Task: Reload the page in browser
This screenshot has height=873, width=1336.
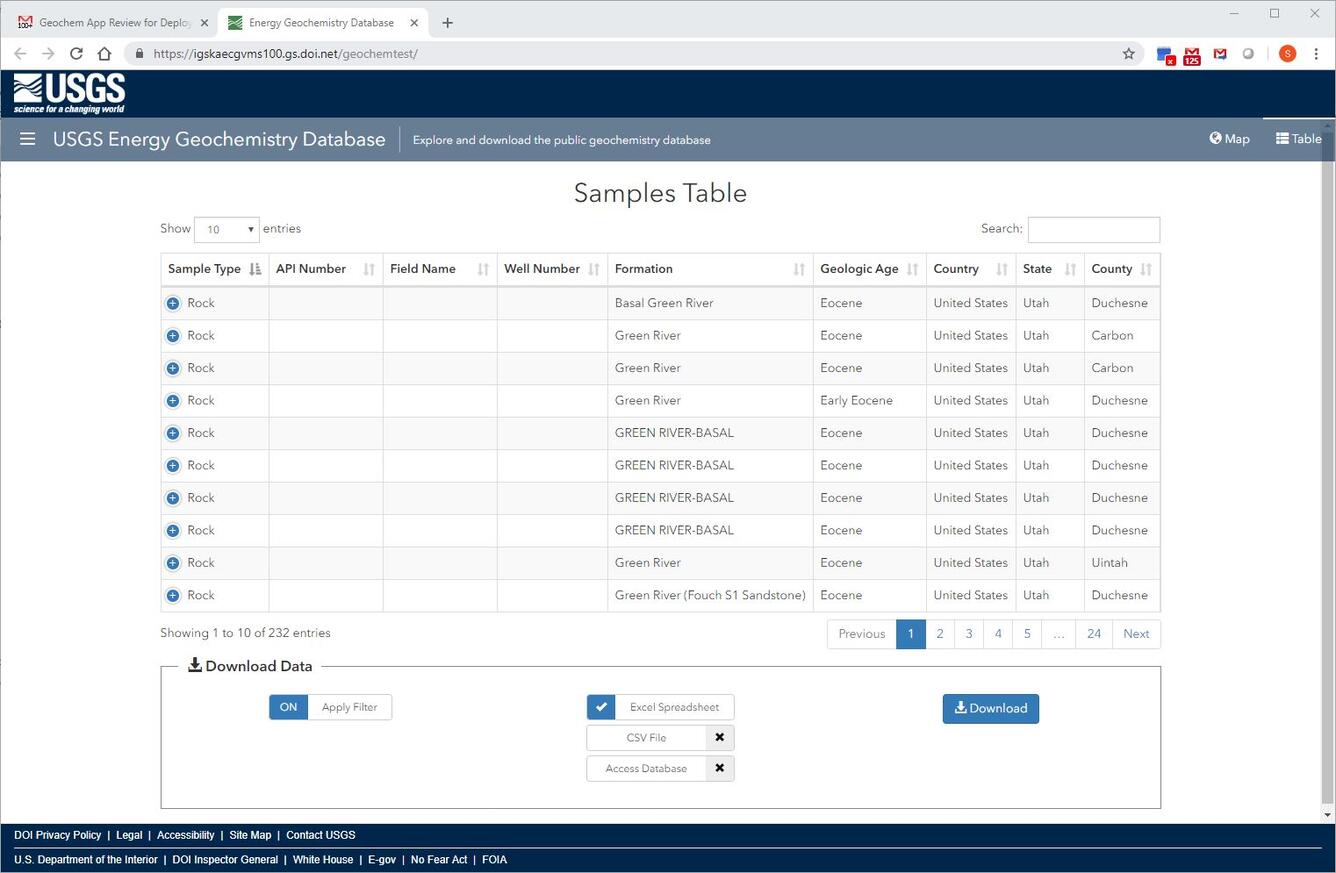Action: pos(76,54)
